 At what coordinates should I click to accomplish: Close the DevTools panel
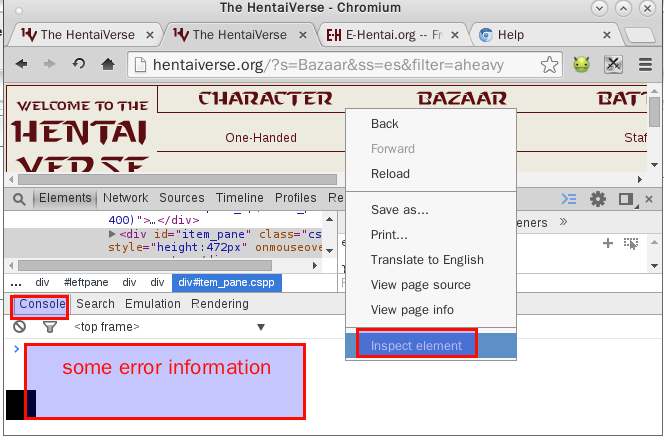coord(649,199)
